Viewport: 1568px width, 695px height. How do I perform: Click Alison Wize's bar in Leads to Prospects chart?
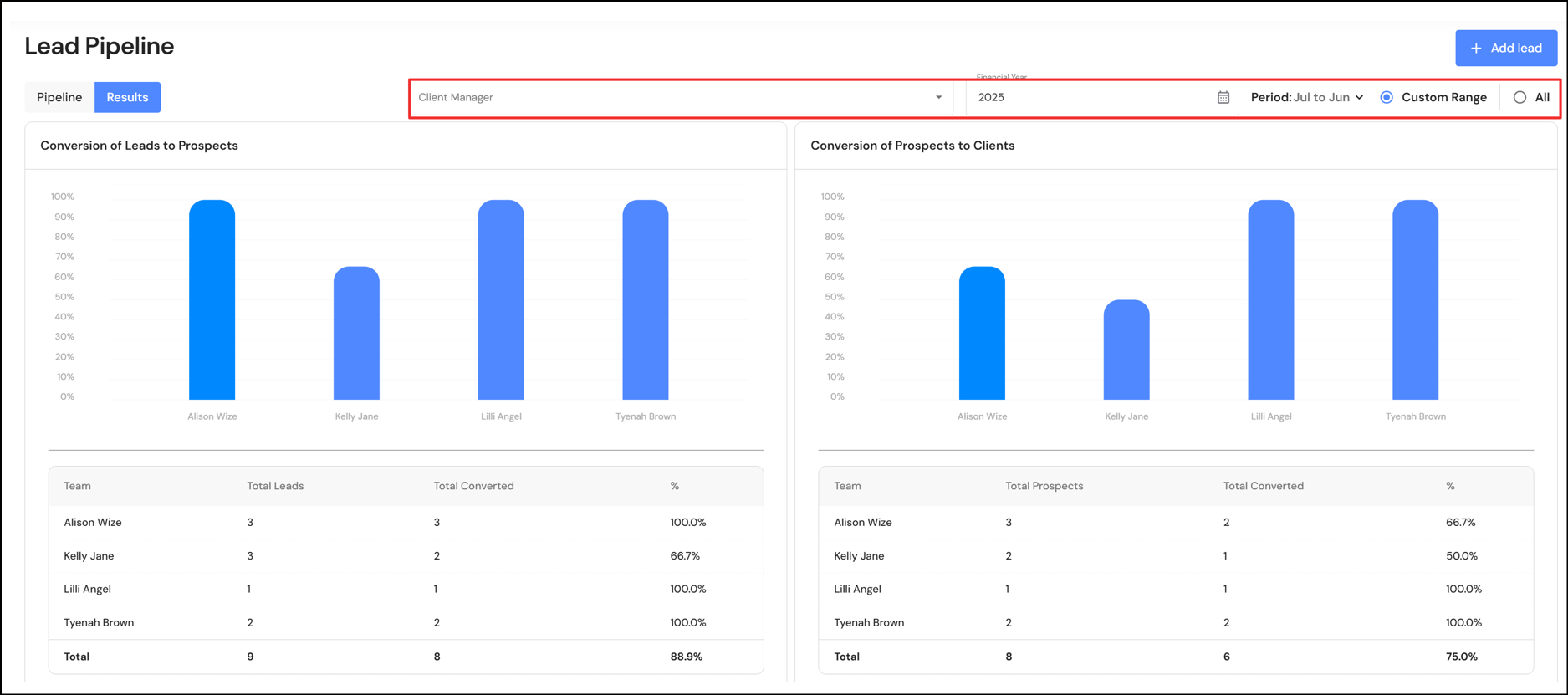pyautogui.click(x=212, y=299)
